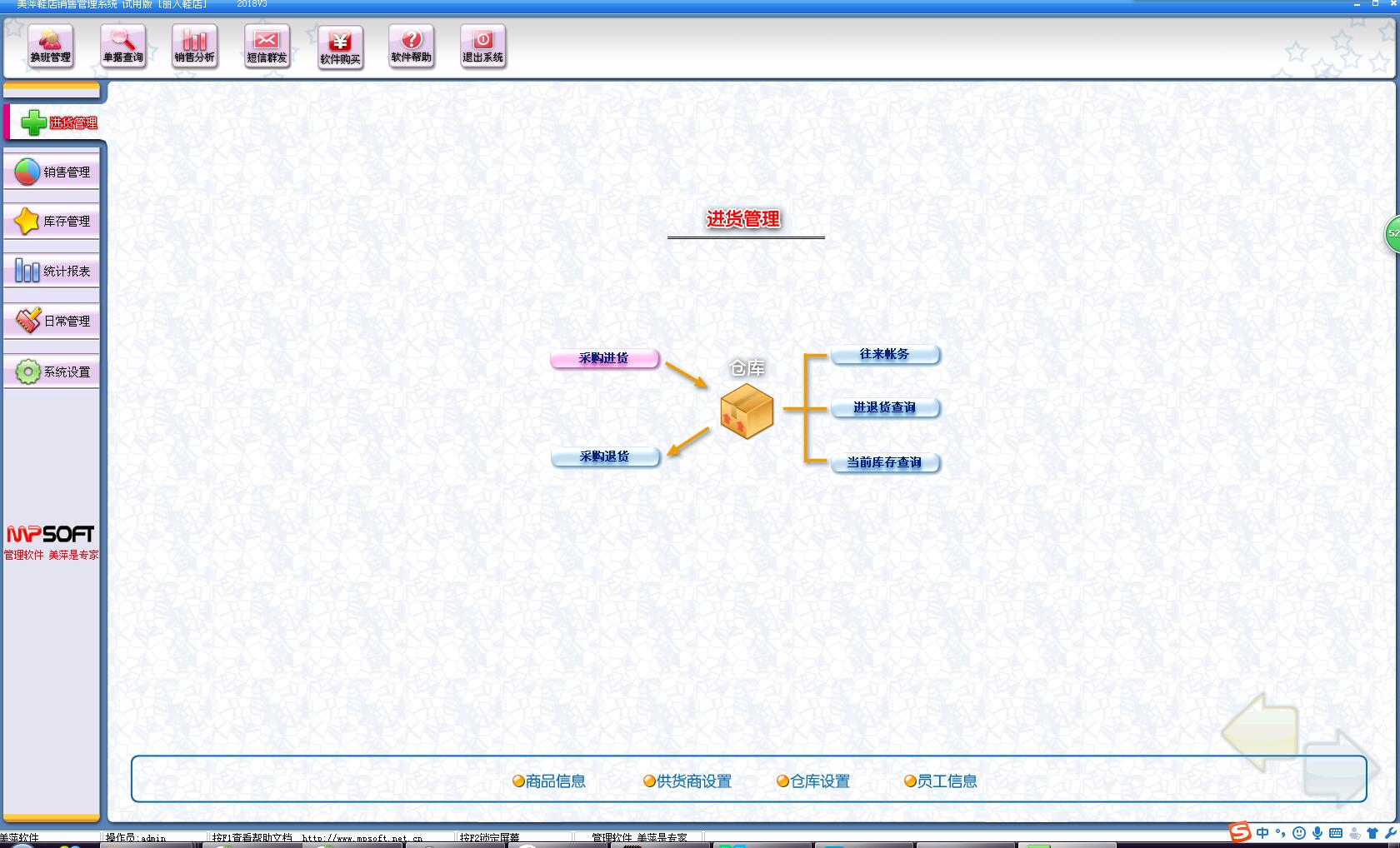
Task: Click the 仓库 warehouse box icon
Action: (x=747, y=411)
